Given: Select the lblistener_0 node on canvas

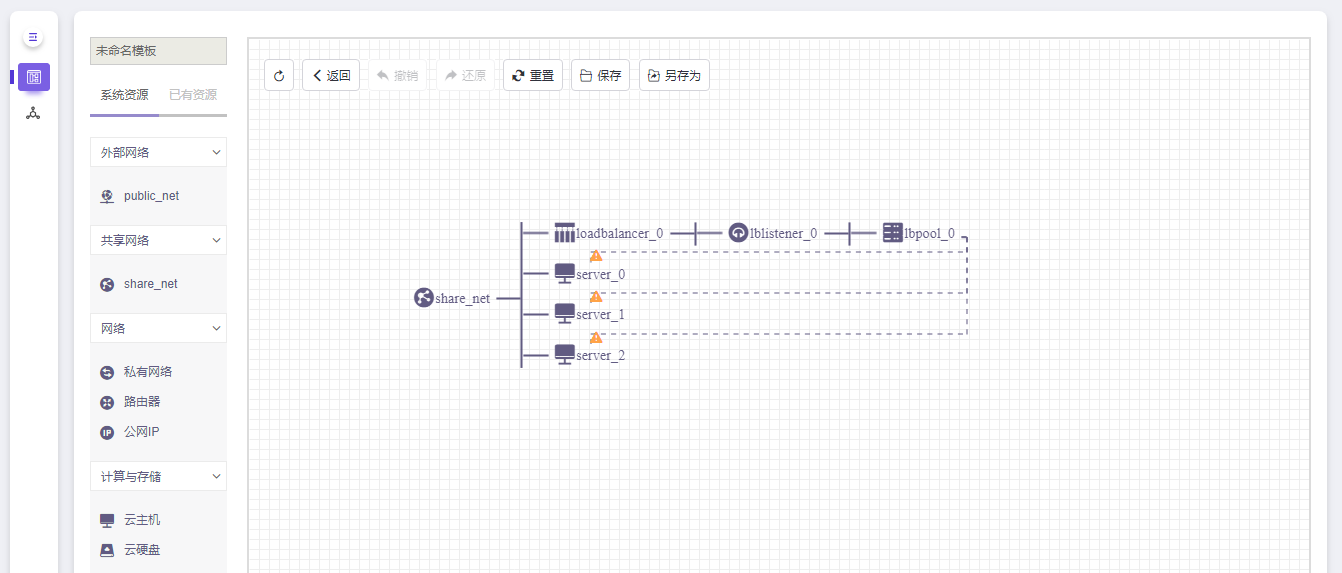Looking at the screenshot, I should [739, 233].
